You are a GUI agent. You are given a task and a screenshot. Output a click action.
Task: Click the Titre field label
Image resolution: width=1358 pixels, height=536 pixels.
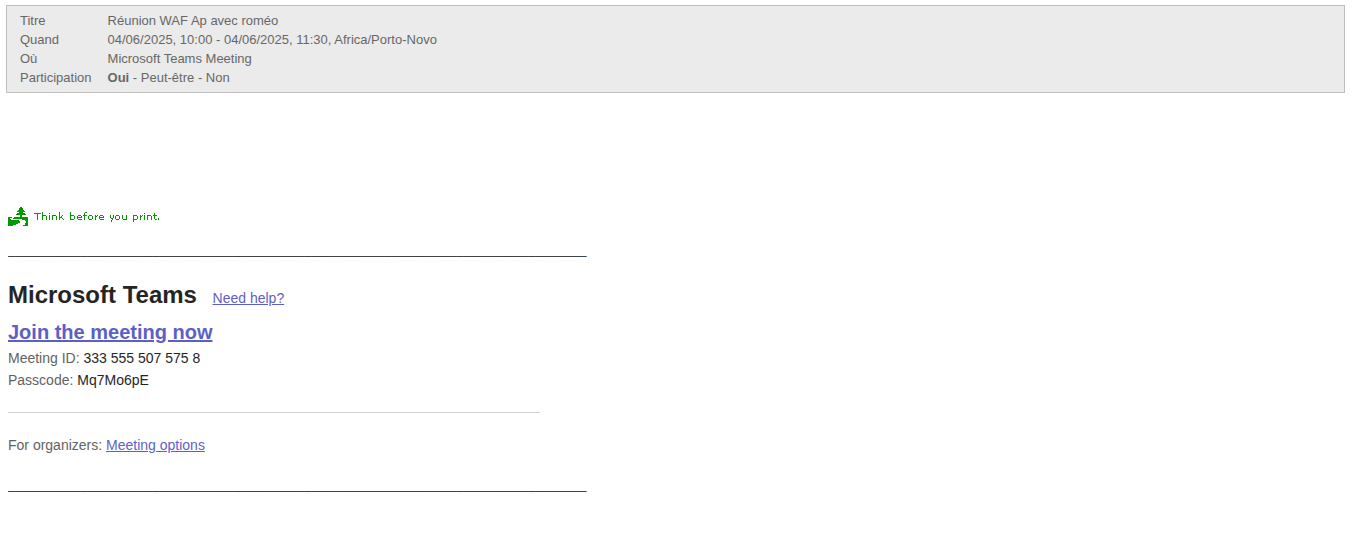click(33, 21)
